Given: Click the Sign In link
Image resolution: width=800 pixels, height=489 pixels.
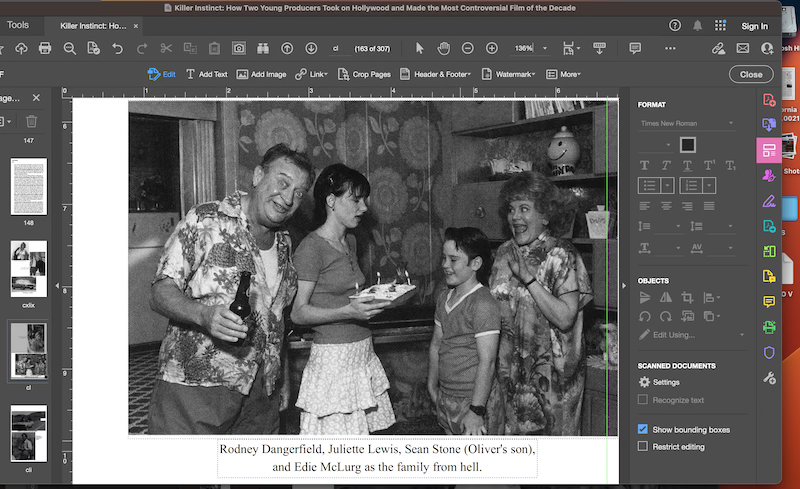Looking at the screenshot, I should [755, 26].
